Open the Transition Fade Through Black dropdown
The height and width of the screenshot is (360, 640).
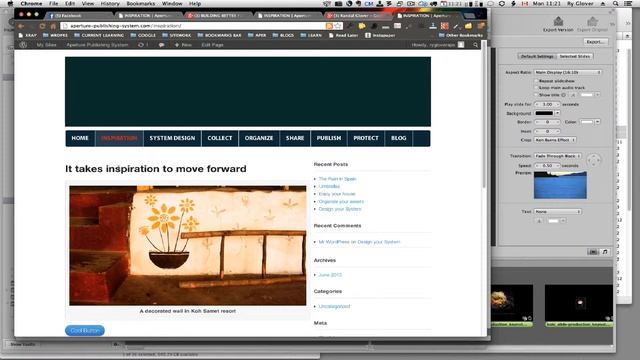pos(558,156)
